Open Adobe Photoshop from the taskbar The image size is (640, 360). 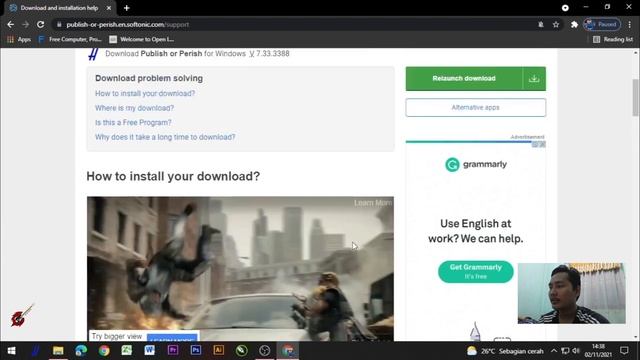tap(196, 351)
